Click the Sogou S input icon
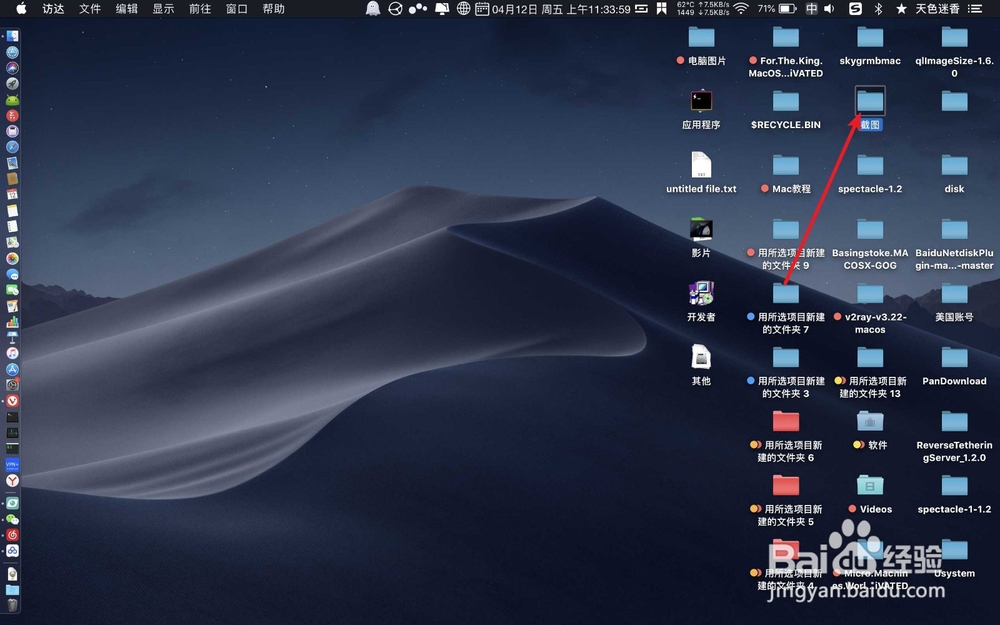Screen dimensions: 1000x625 click(x=855, y=8)
